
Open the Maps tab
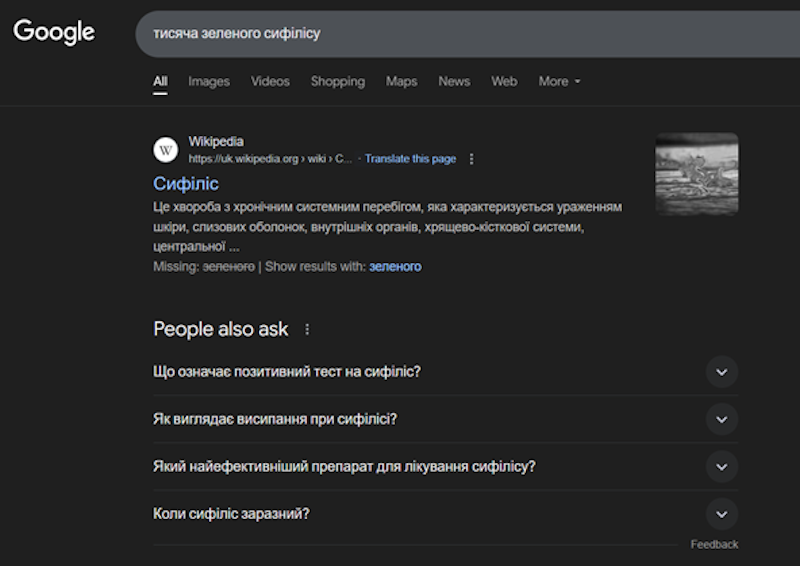pos(402,82)
